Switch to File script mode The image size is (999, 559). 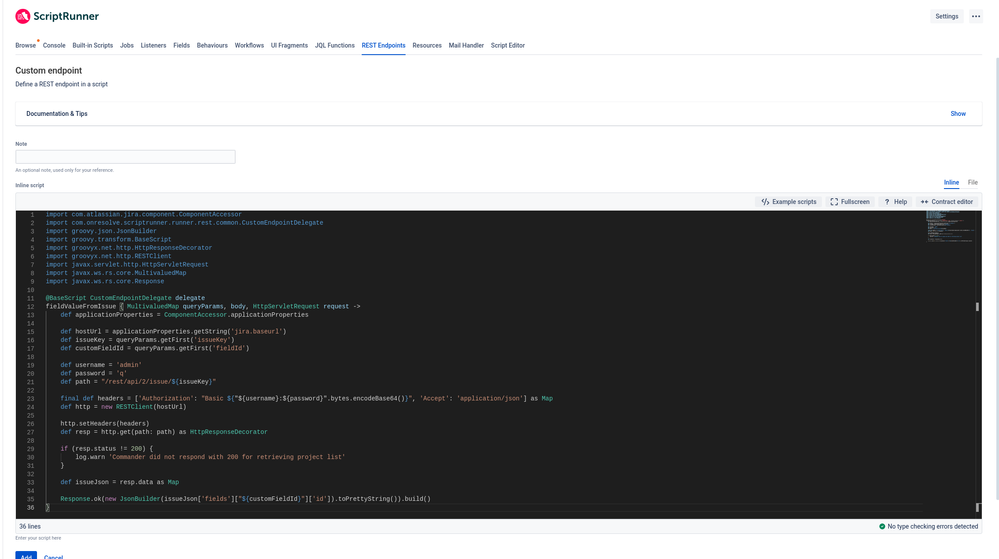pyautogui.click(x=972, y=182)
